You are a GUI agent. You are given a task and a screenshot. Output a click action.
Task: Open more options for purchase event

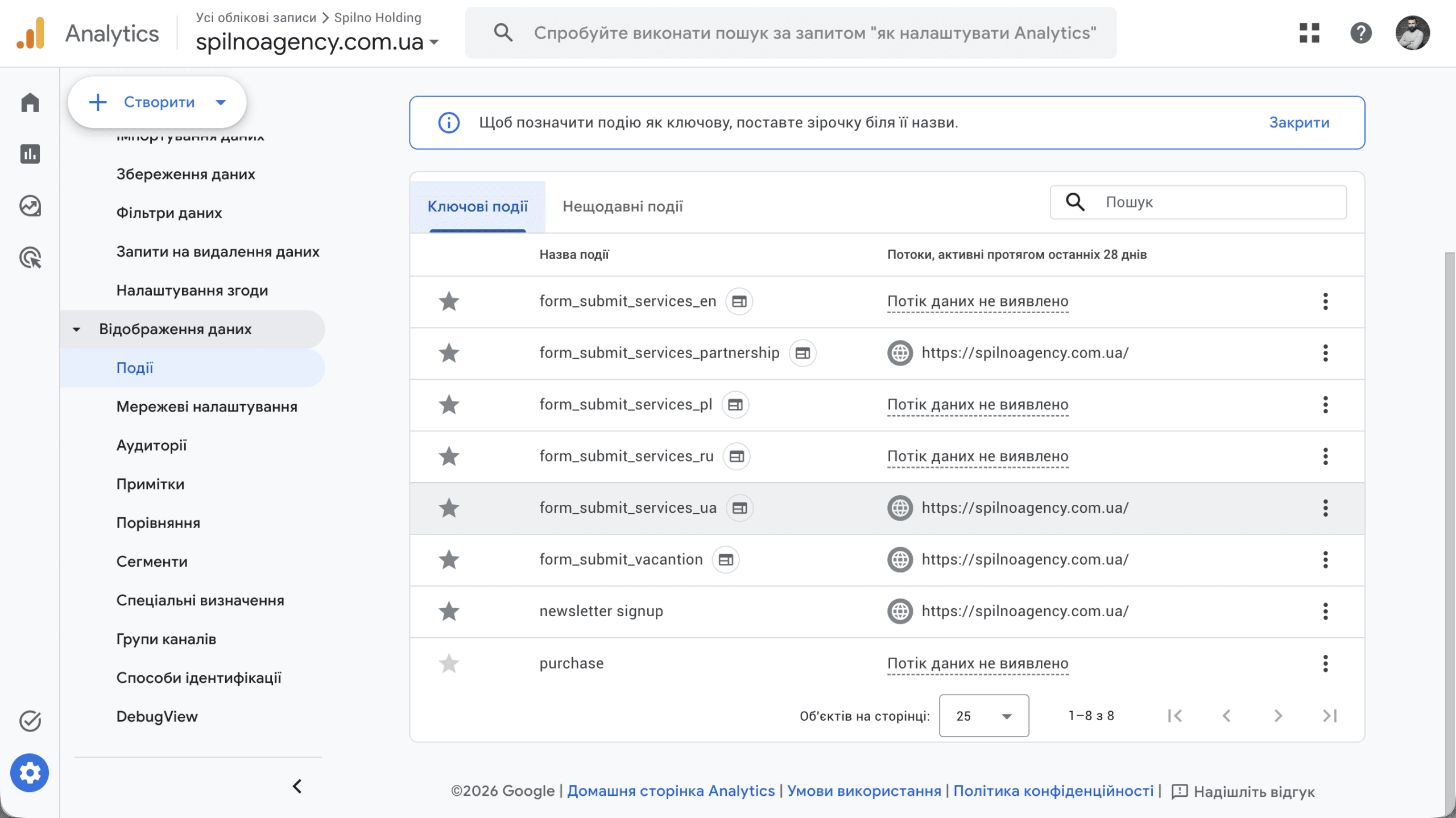click(1326, 663)
